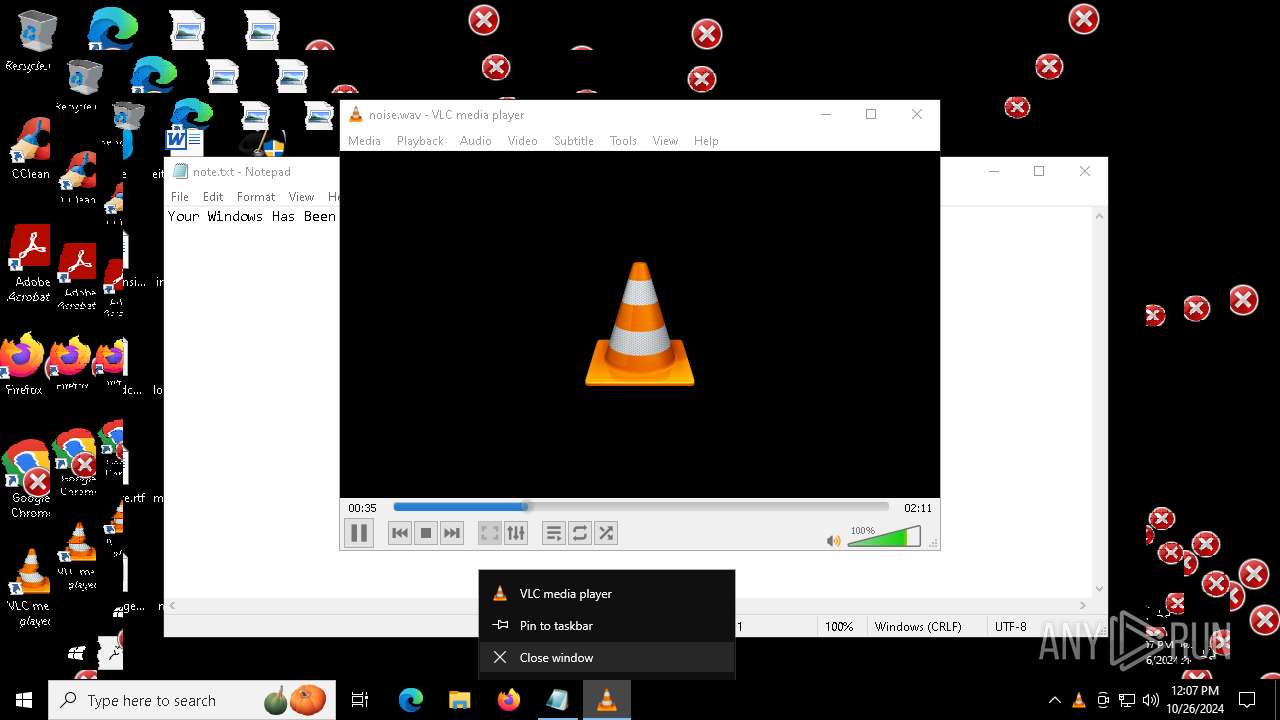This screenshot has height=720, width=1280.
Task: Select Pin to taskbar in jump list
Action: click(607, 625)
